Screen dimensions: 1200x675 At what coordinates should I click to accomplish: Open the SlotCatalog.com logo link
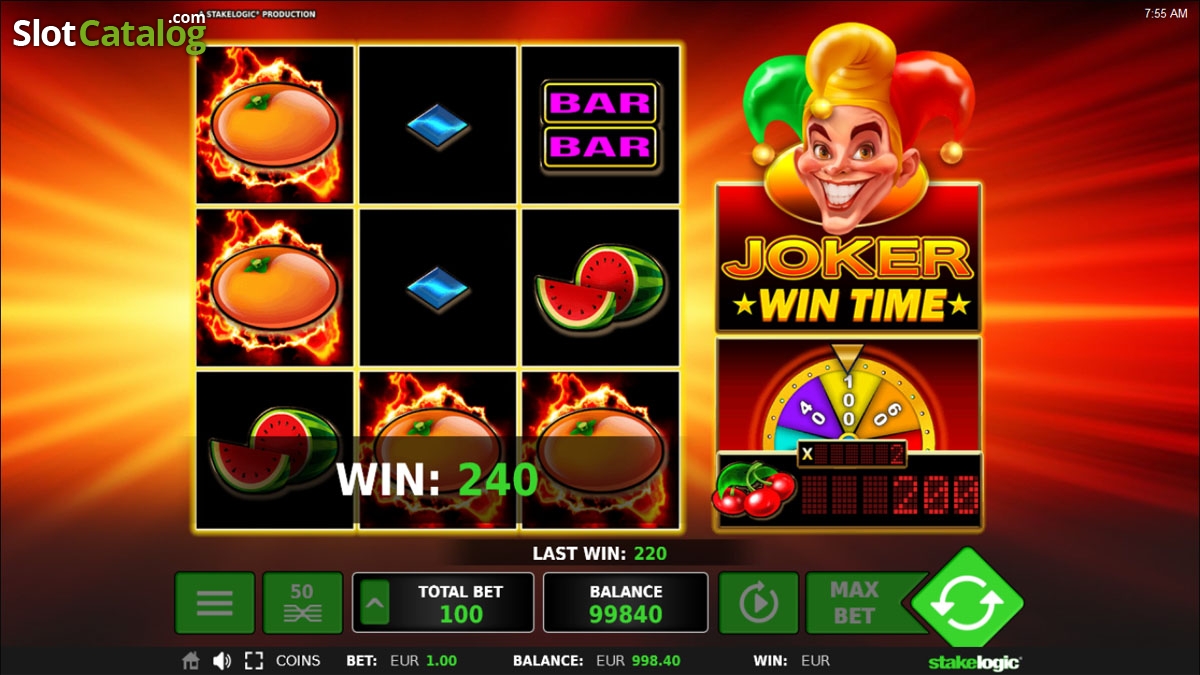(109, 33)
